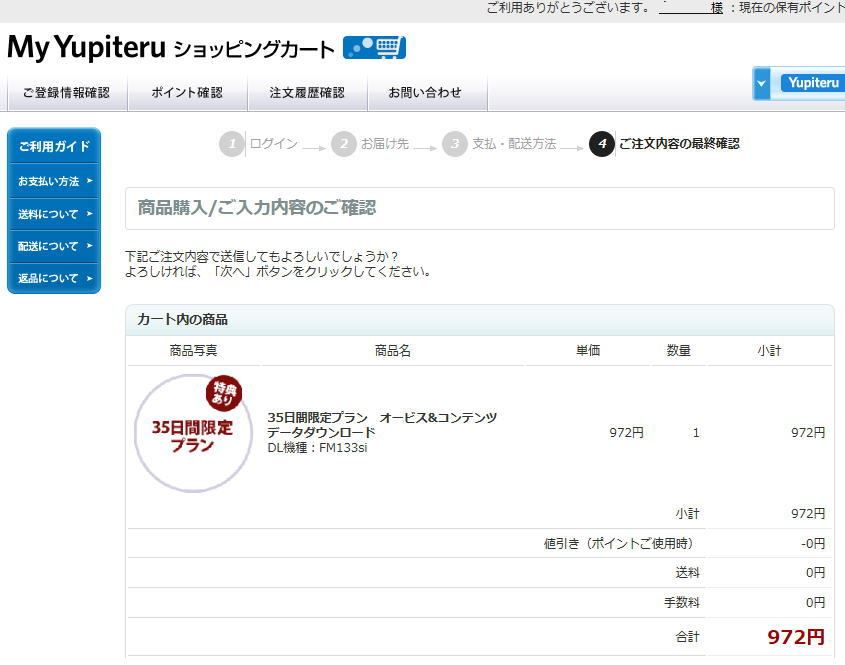Click step 2 お届け先 circle

(344, 144)
